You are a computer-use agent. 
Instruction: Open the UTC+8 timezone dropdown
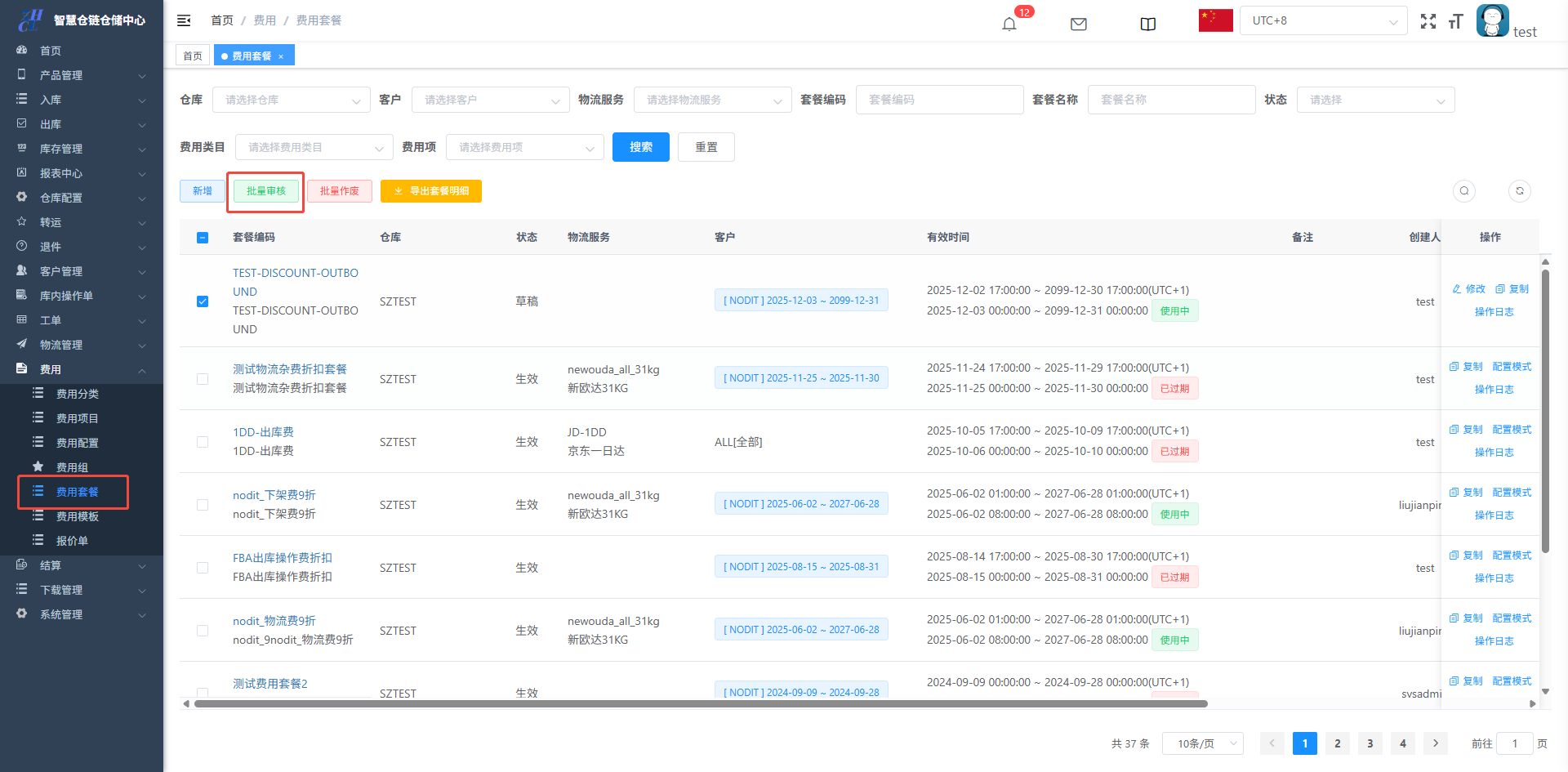tap(1323, 21)
